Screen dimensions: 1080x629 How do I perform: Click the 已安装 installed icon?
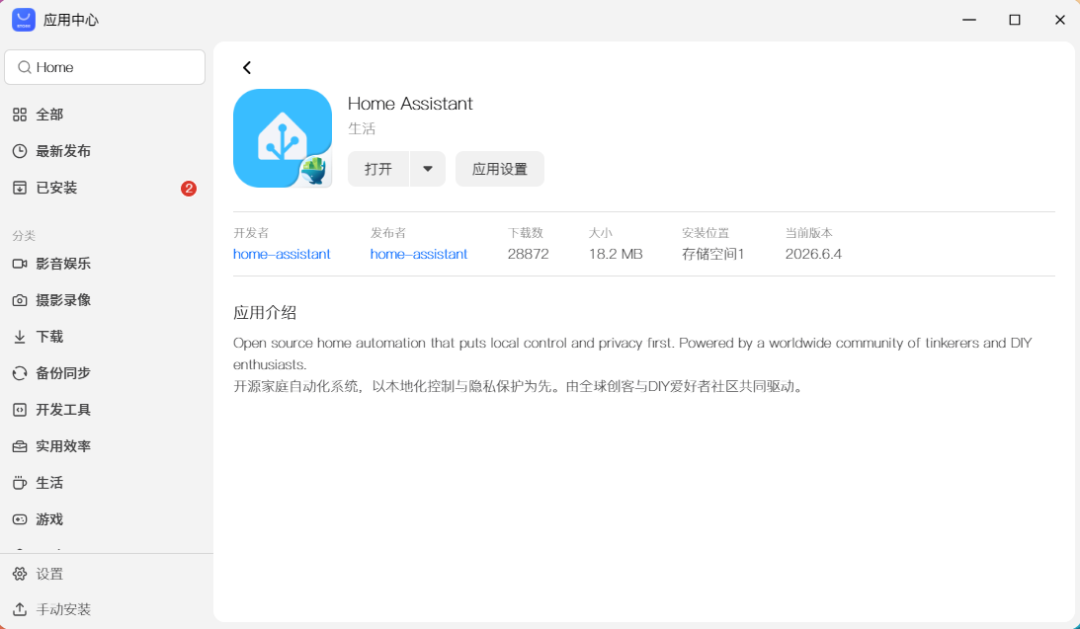point(20,187)
